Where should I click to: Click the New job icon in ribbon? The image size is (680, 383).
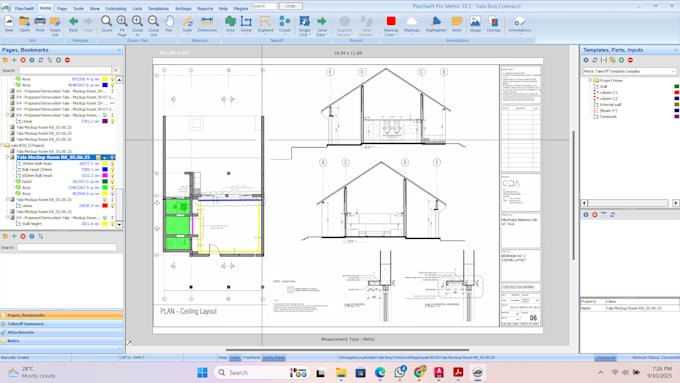(x=9, y=21)
